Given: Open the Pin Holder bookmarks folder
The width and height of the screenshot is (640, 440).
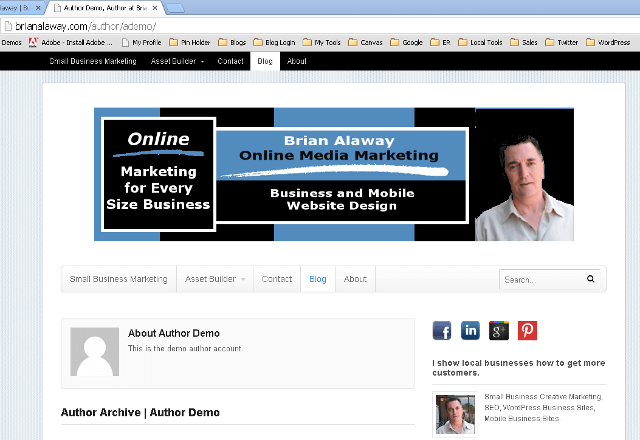Looking at the screenshot, I should click(189, 42).
